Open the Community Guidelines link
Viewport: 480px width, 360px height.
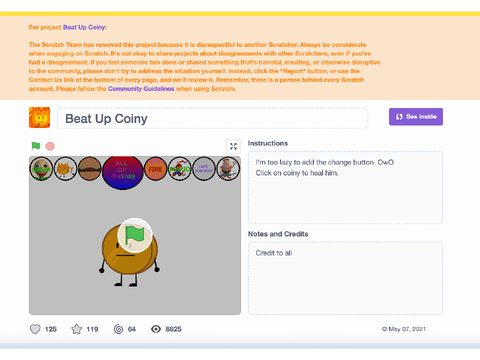coord(141,89)
